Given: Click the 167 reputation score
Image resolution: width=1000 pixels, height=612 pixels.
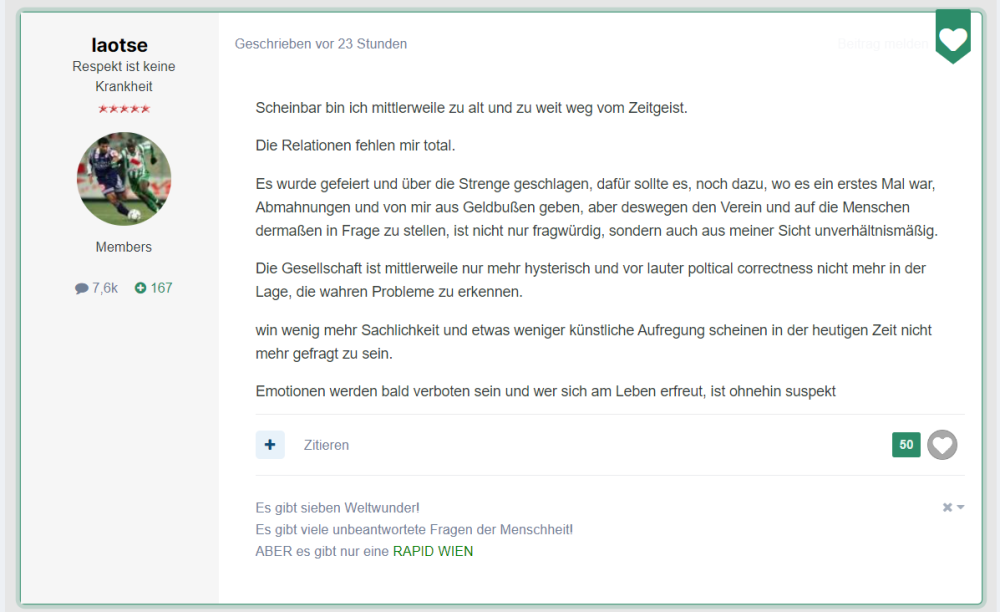Looking at the screenshot, I should pos(161,288).
